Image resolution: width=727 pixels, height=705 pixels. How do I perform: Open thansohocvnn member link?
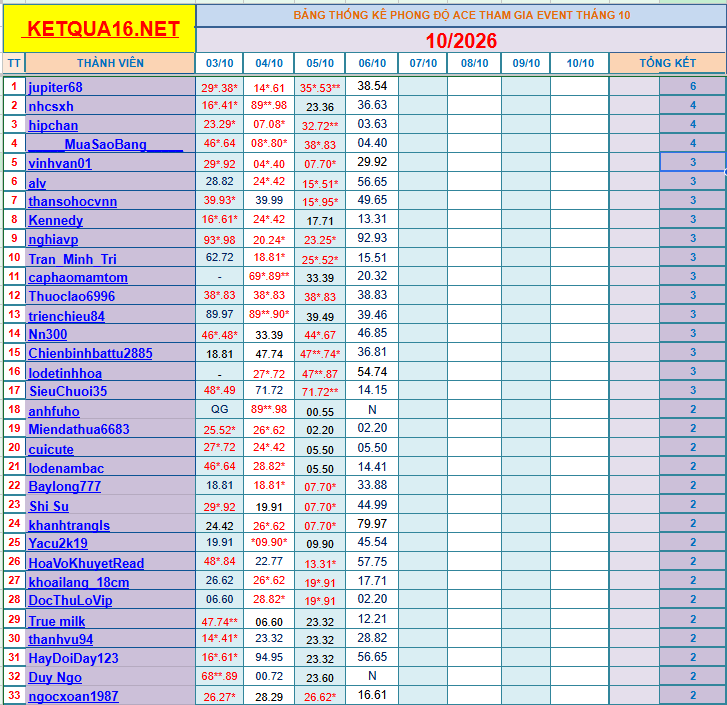(x=72, y=201)
